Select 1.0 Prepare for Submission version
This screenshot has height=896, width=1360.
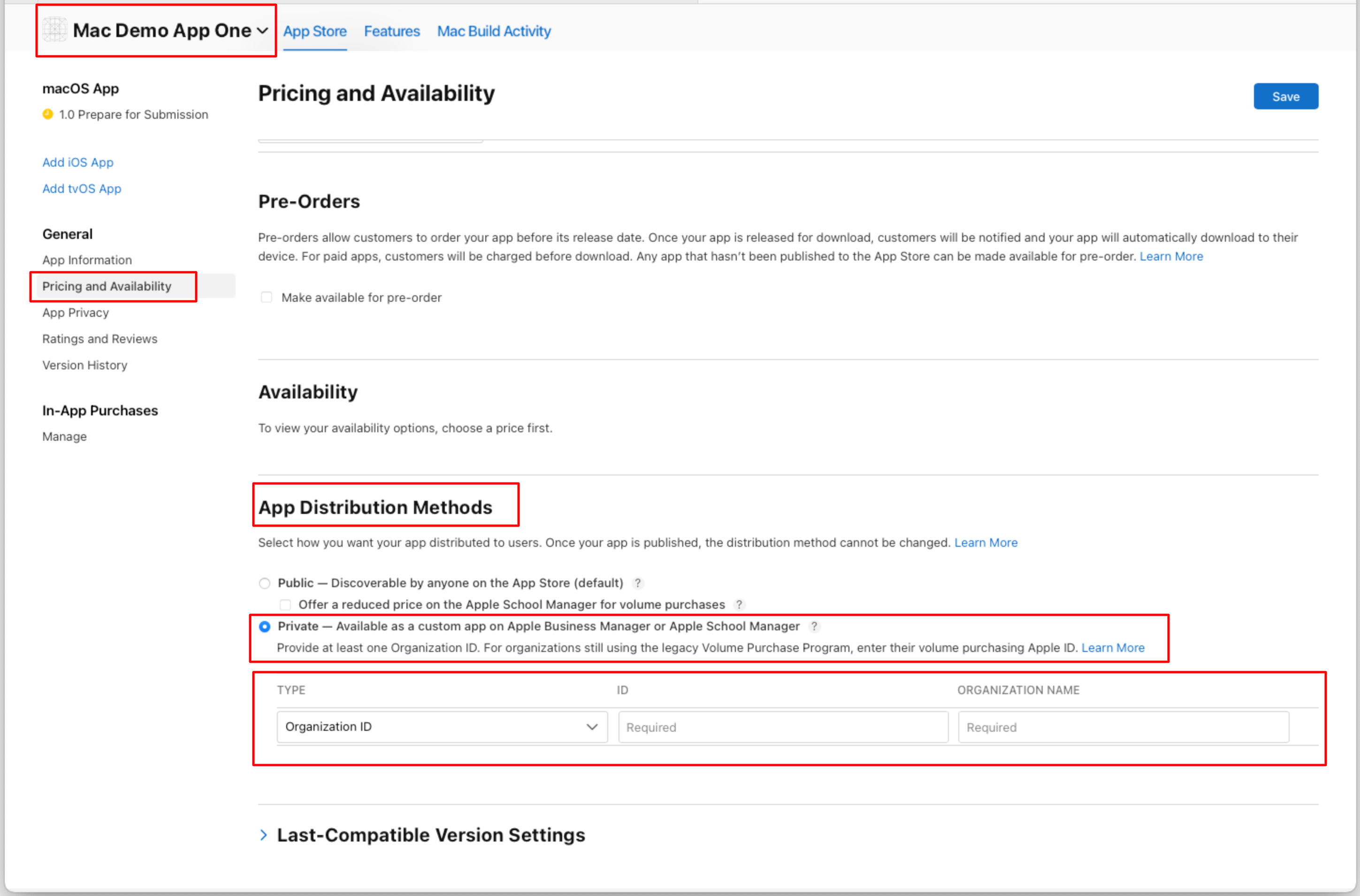click(x=133, y=114)
